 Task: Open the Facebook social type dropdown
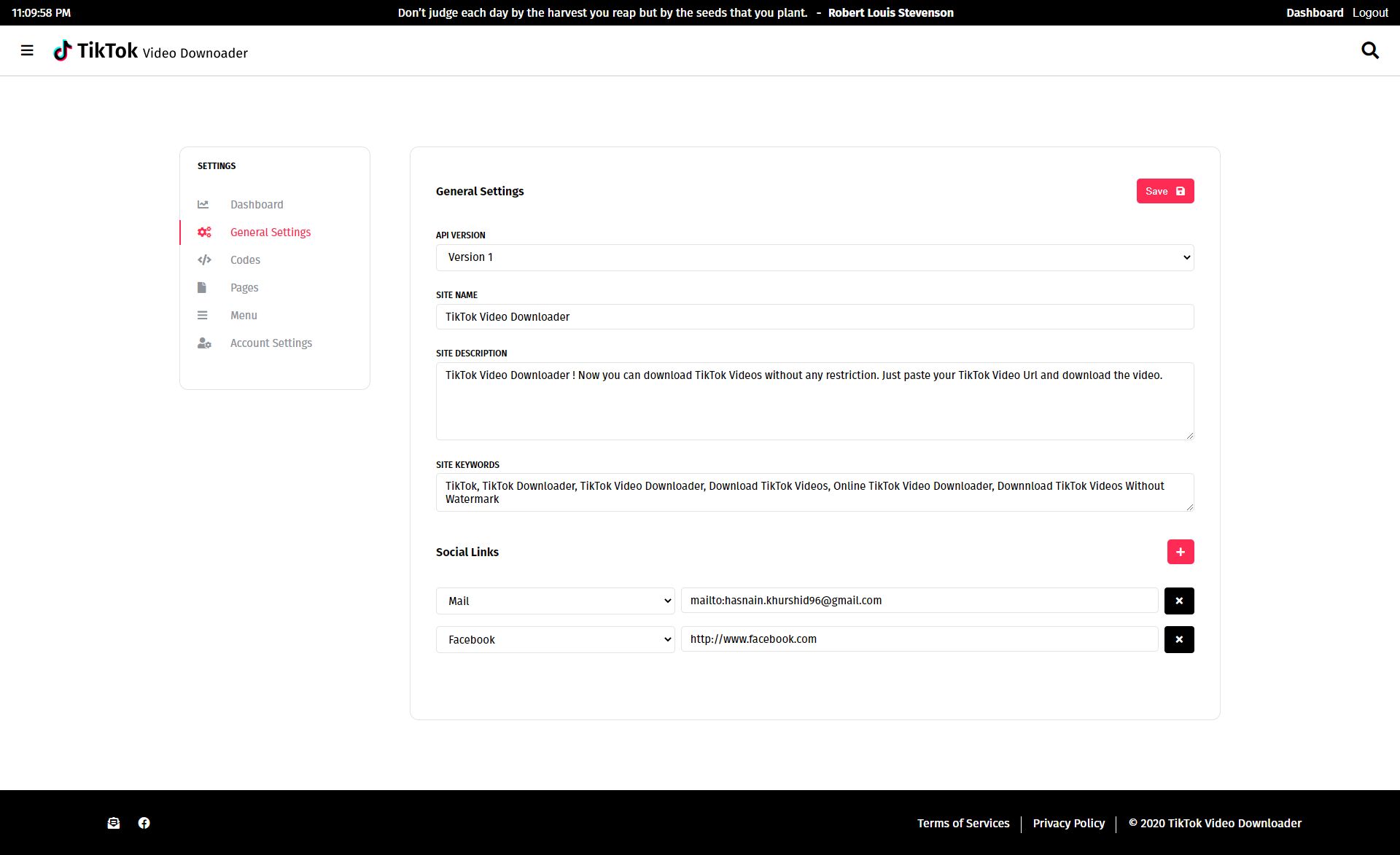(555, 639)
